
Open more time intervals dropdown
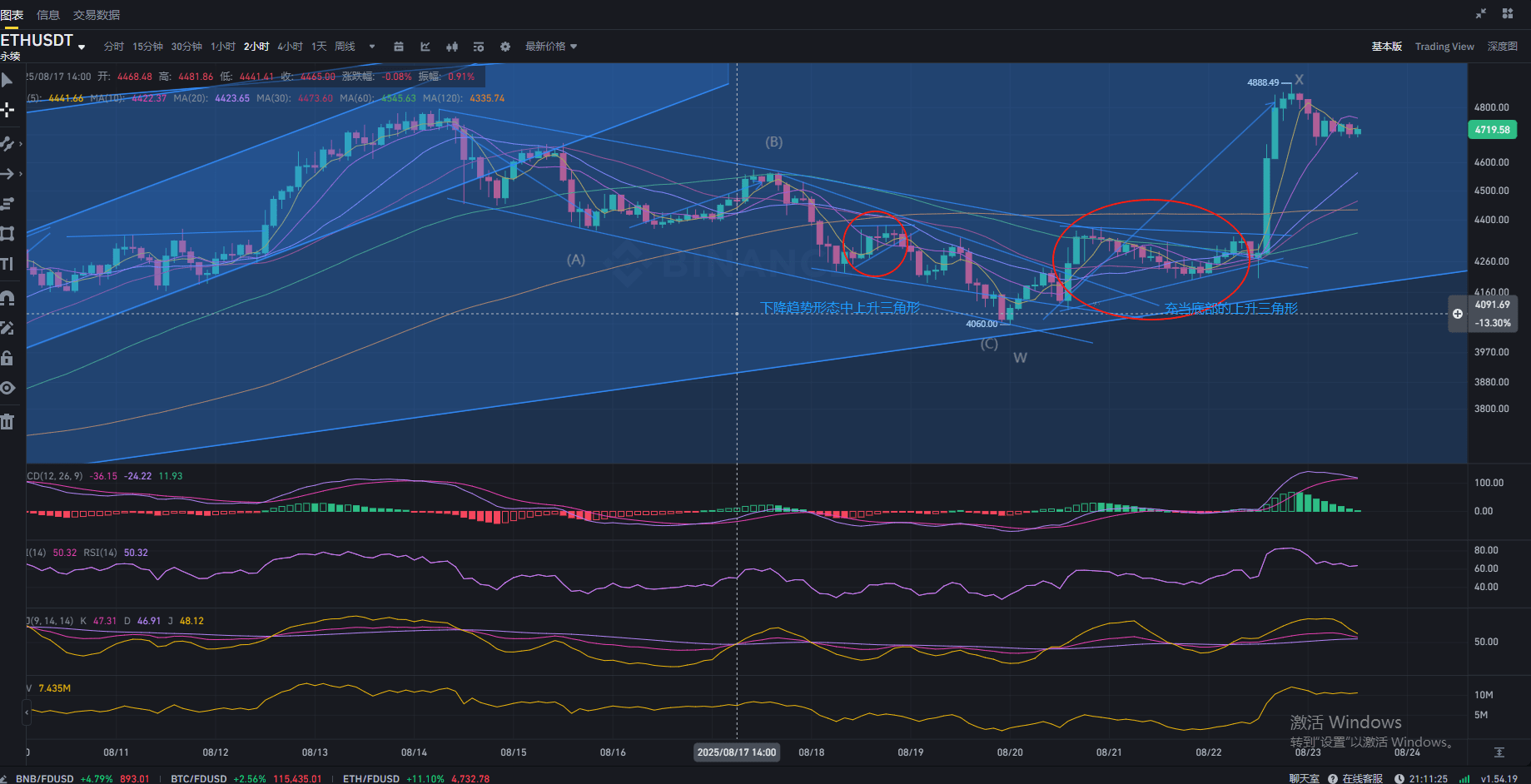pyautogui.click(x=372, y=47)
